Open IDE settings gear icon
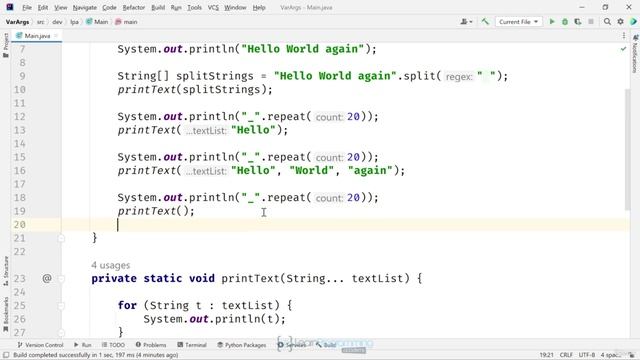The image size is (640, 360). point(620,22)
